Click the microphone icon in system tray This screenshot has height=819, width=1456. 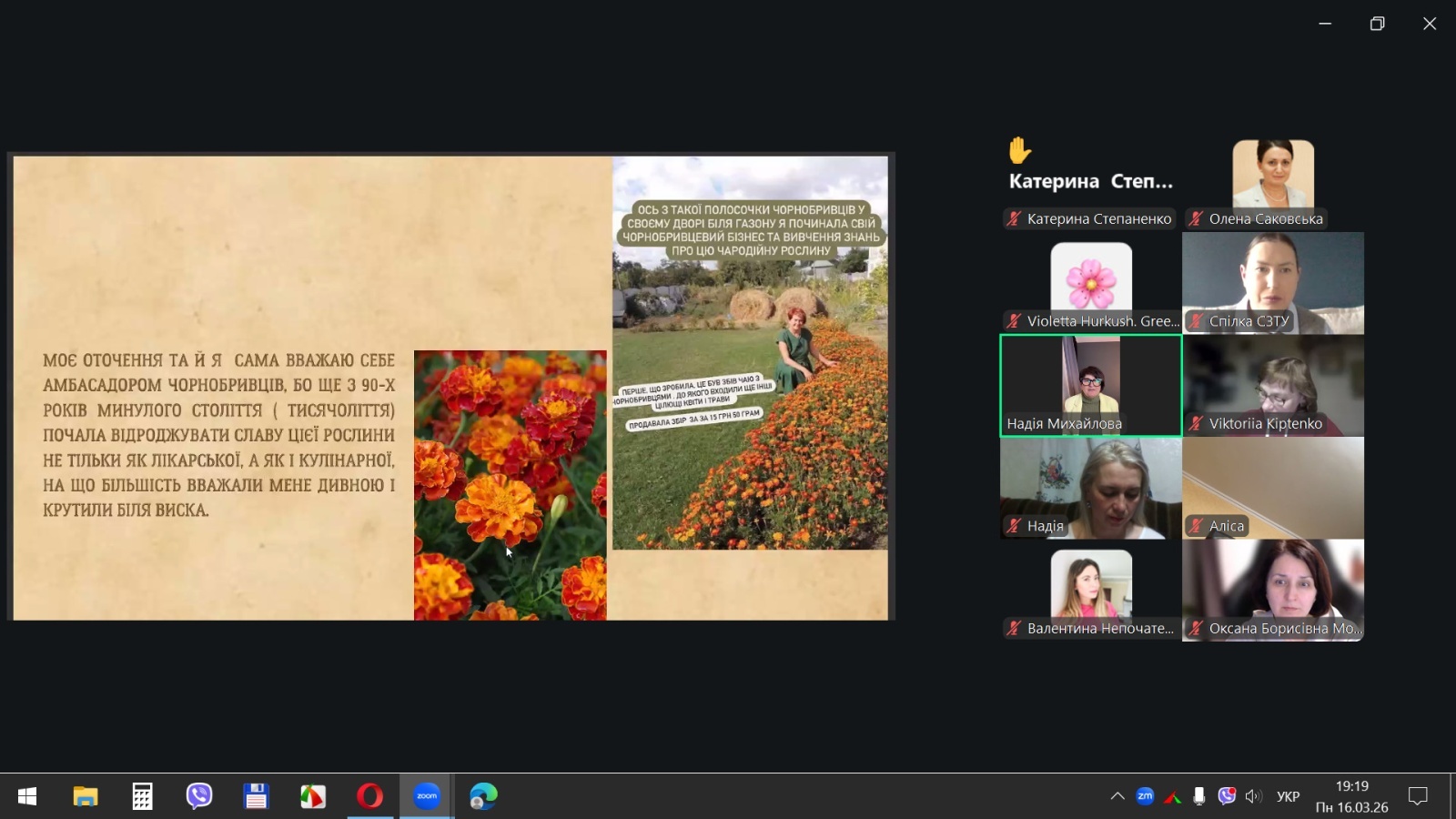(x=1199, y=796)
